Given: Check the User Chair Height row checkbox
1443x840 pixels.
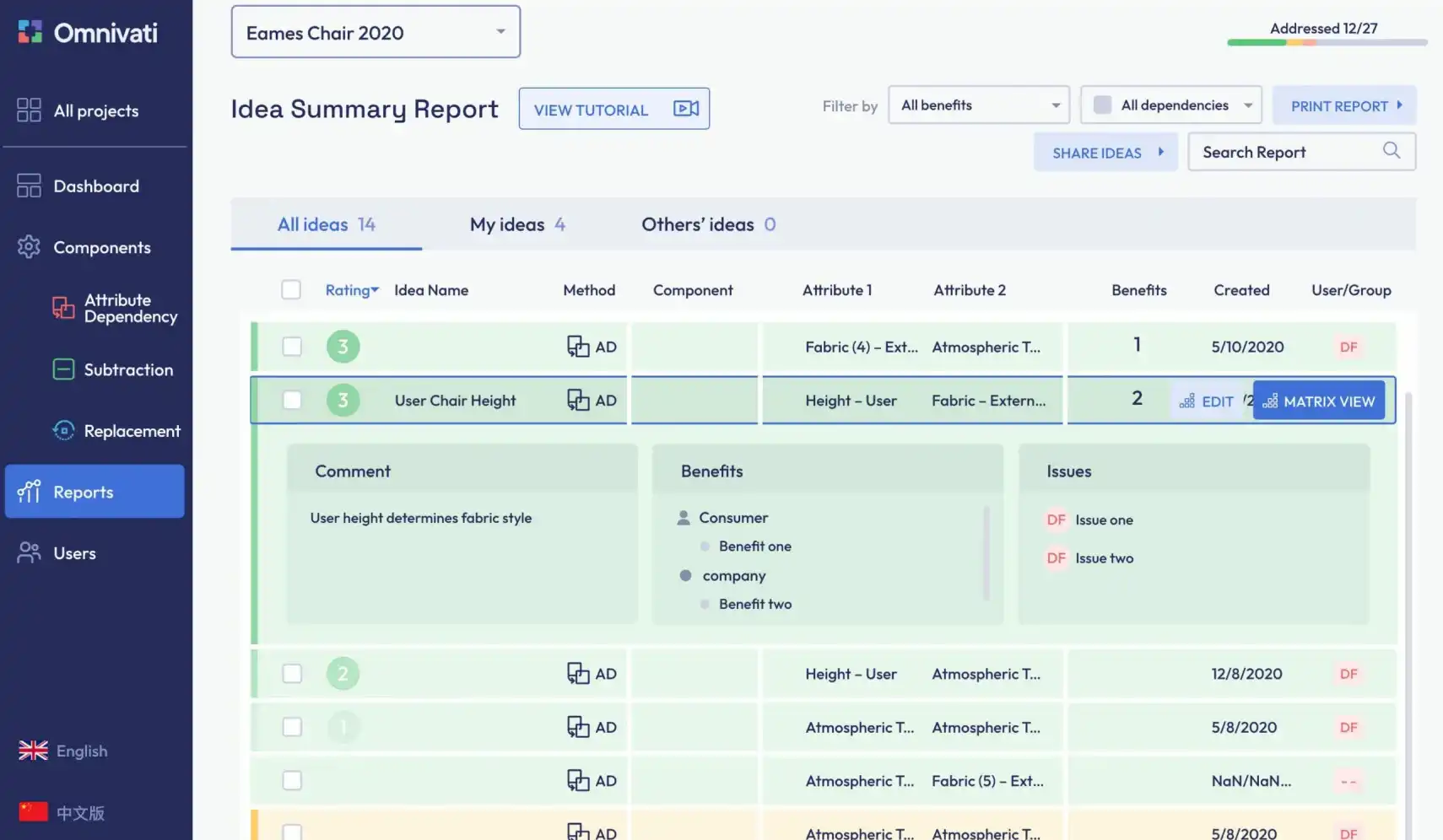Looking at the screenshot, I should [292, 400].
